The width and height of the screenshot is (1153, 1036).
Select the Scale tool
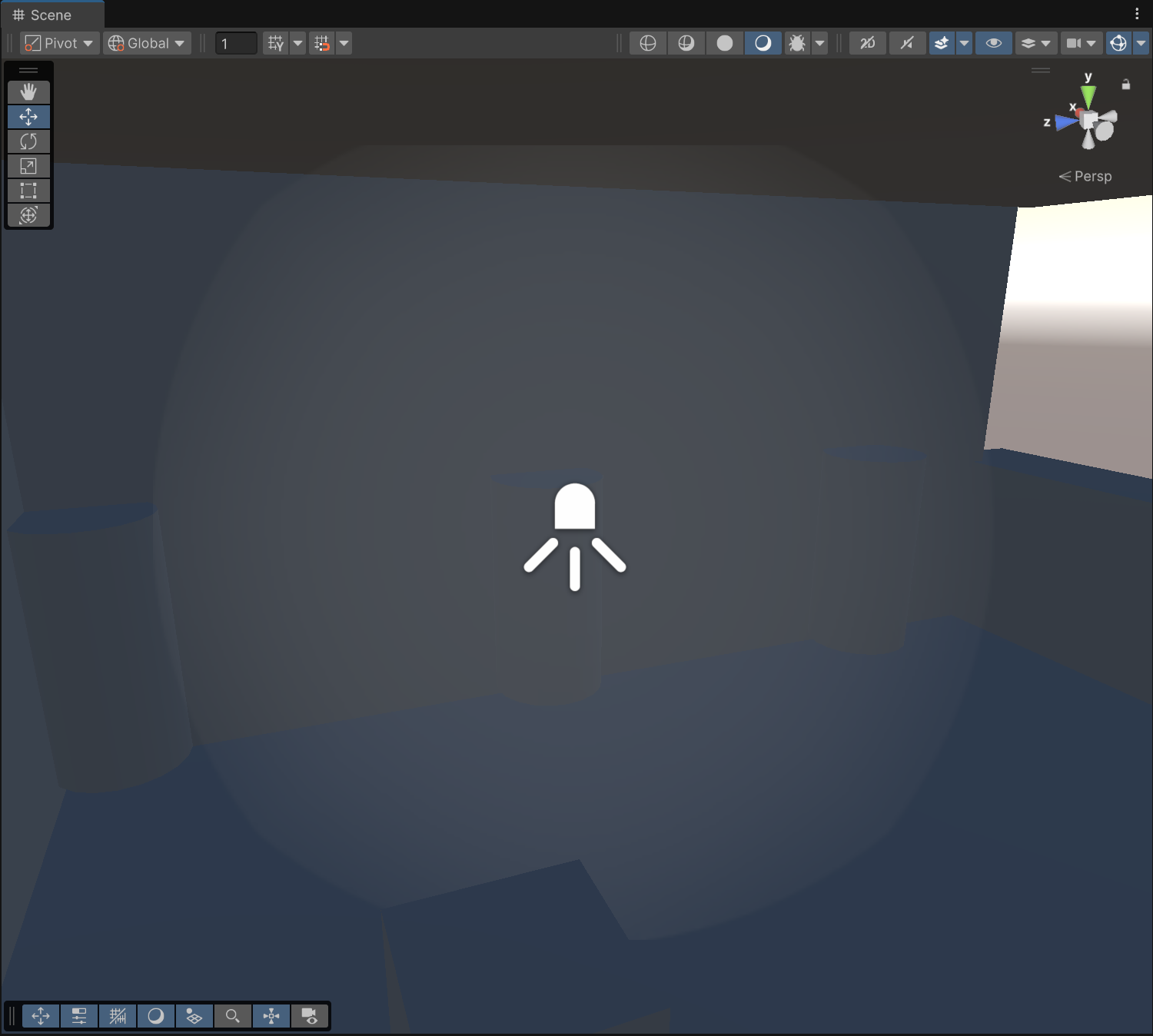tap(28, 166)
